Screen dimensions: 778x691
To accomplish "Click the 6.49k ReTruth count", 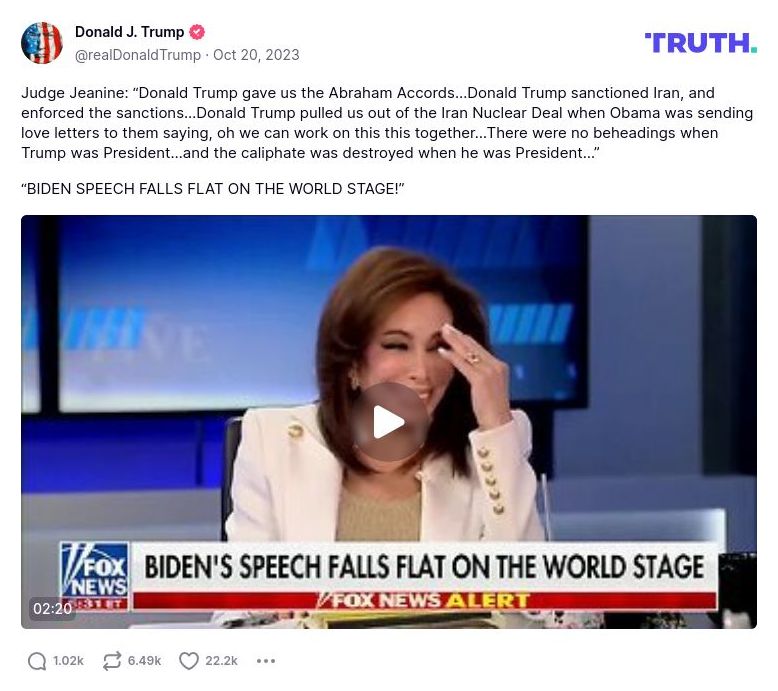I will coord(144,661).
